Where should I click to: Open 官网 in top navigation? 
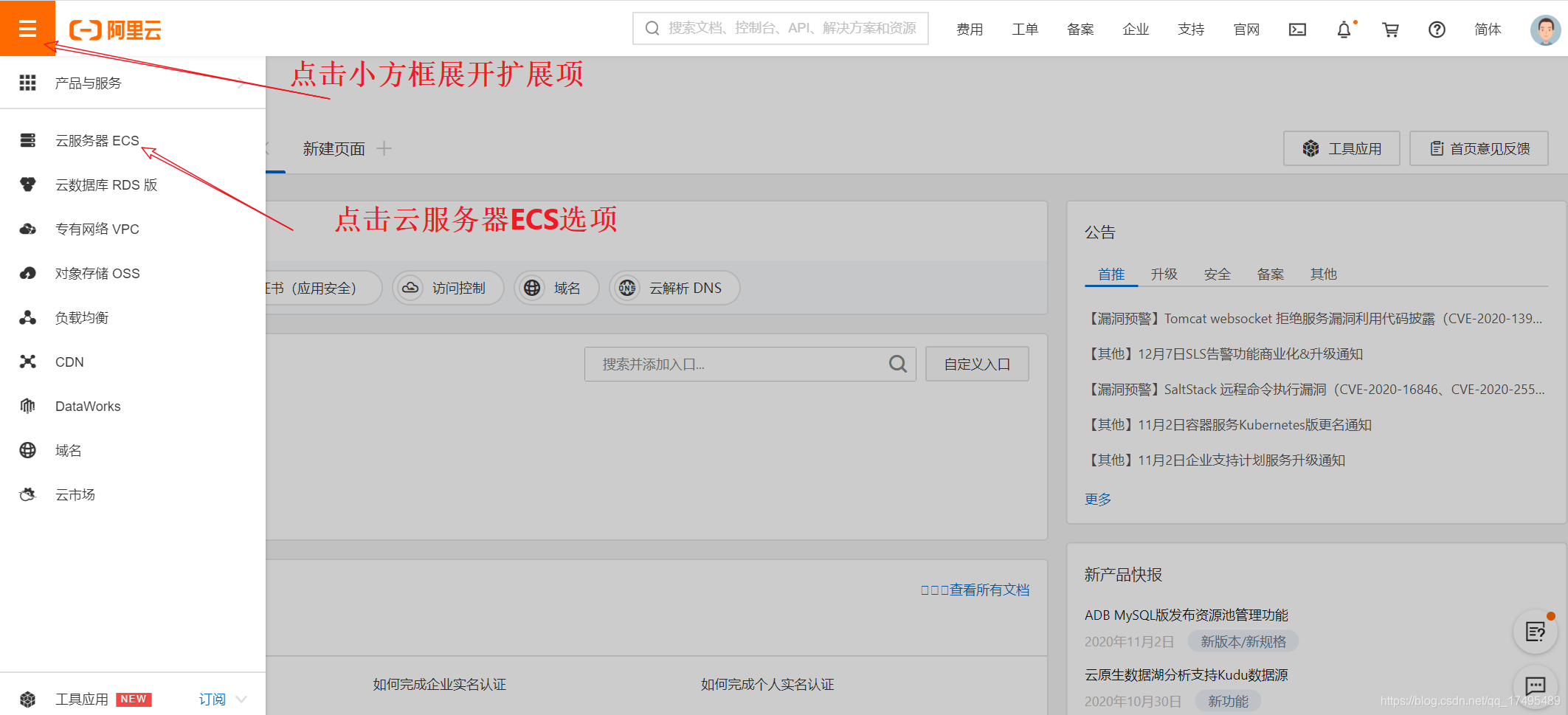pyautogui.click(x=1246, y=30)
